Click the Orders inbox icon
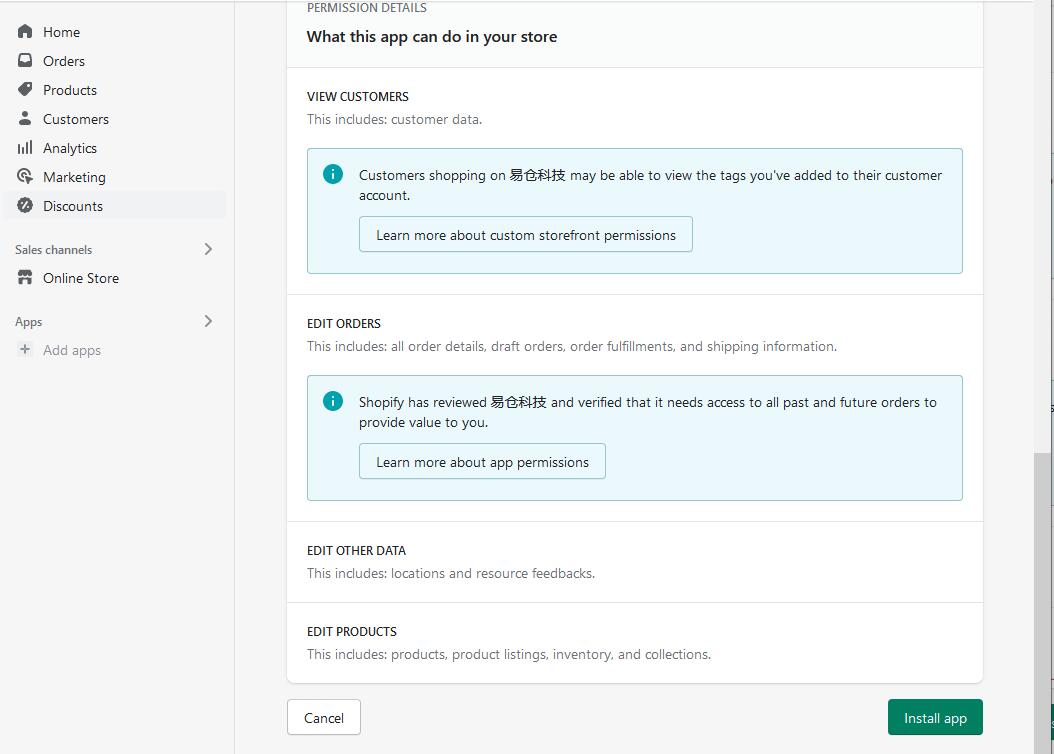This screenshot has width=1054, height=754. click(25, 60)
